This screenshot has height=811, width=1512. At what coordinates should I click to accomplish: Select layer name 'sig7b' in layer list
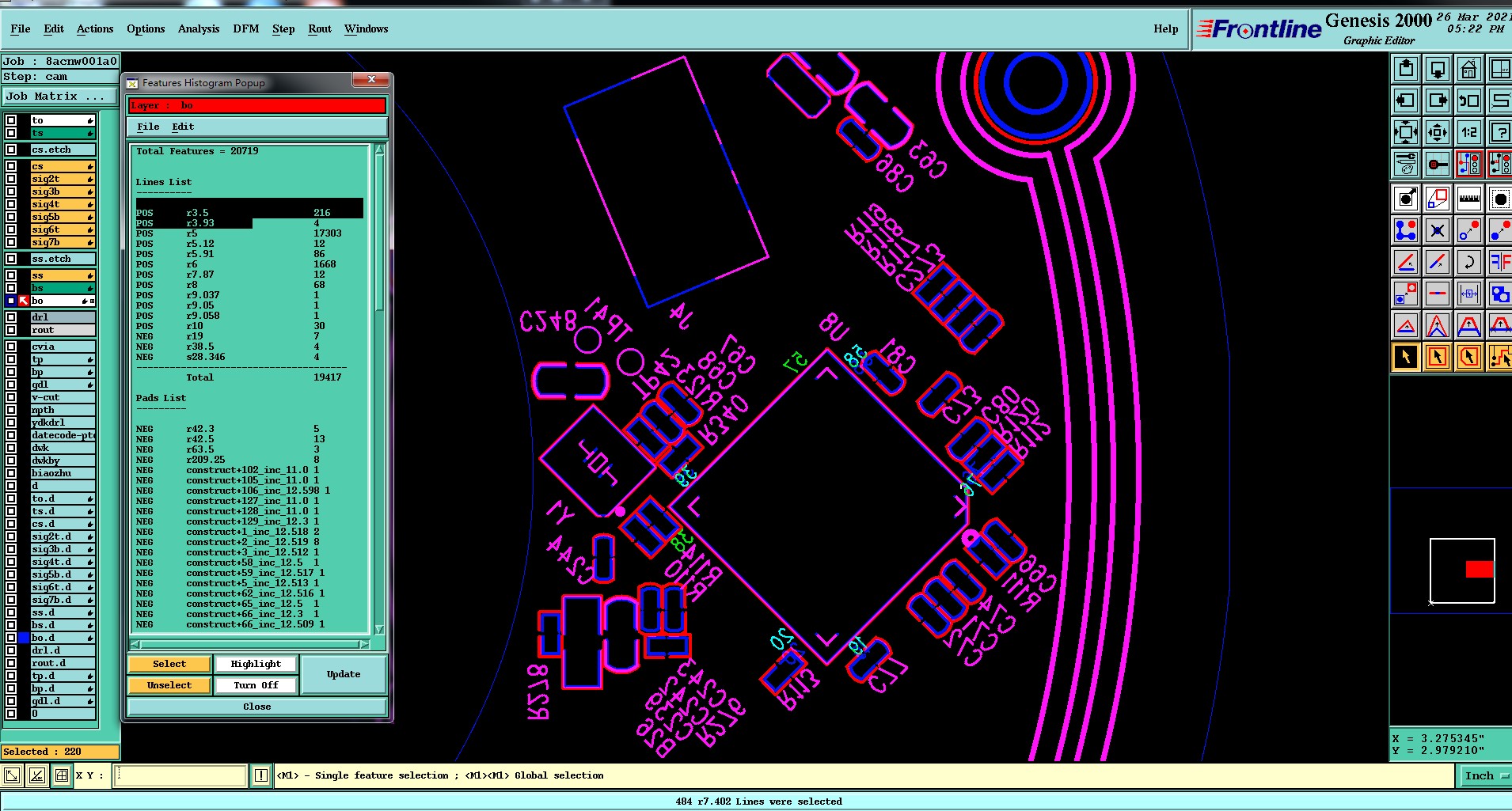63,242
